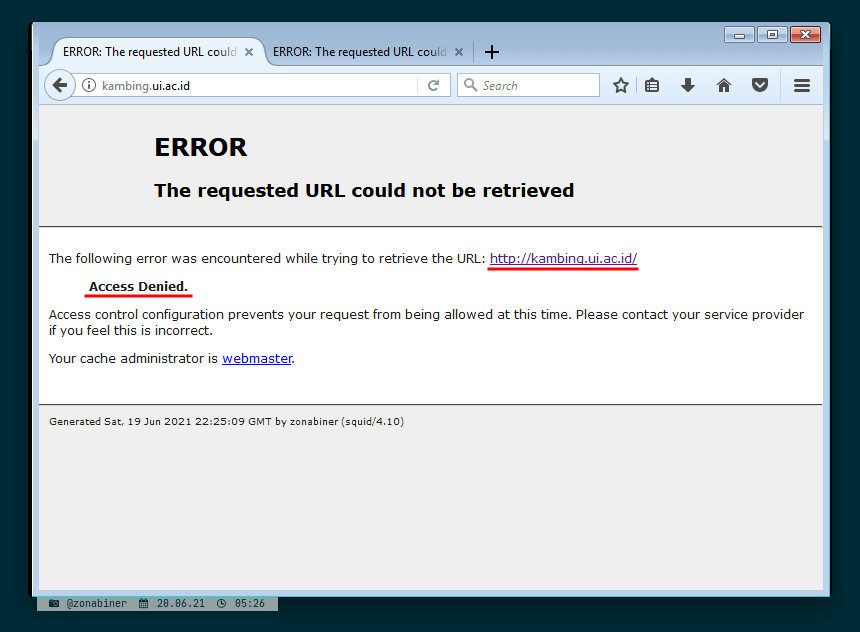
Task: Click the site information 'i' icon
Action: tap(89, 85)
